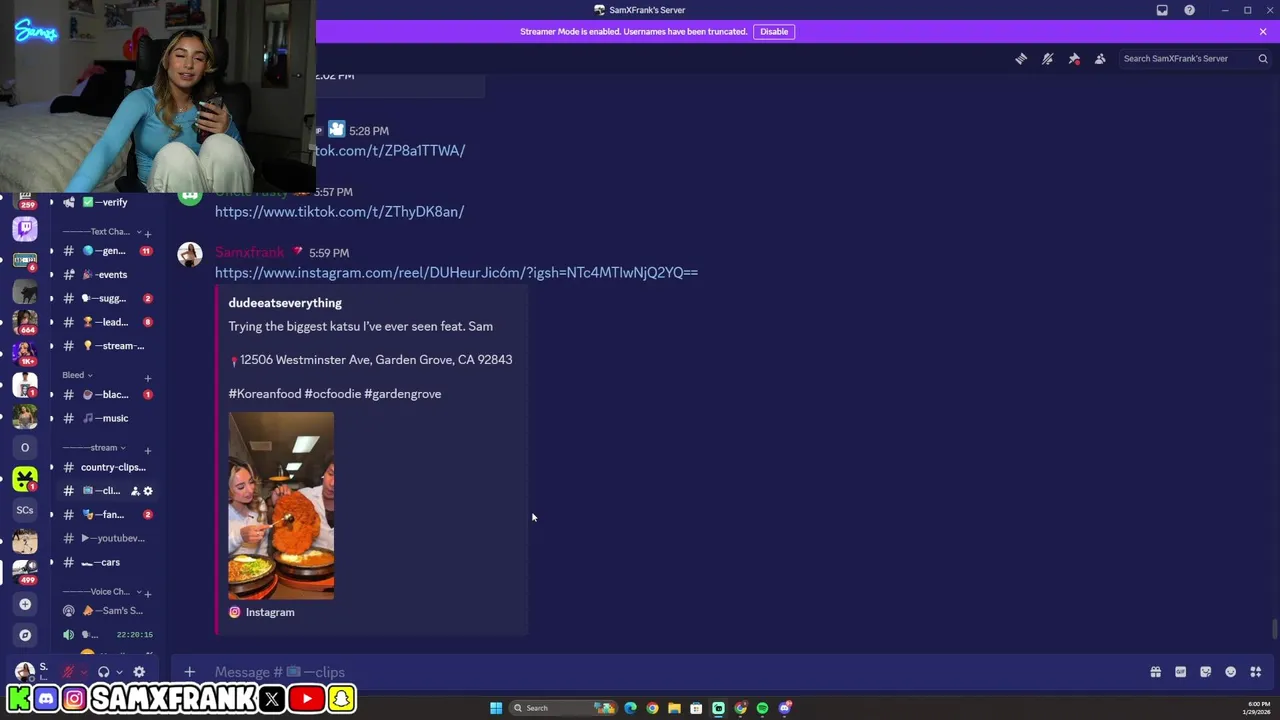Open the katsu reel thumbnail

pyautogui.click(x=281, y=506)
